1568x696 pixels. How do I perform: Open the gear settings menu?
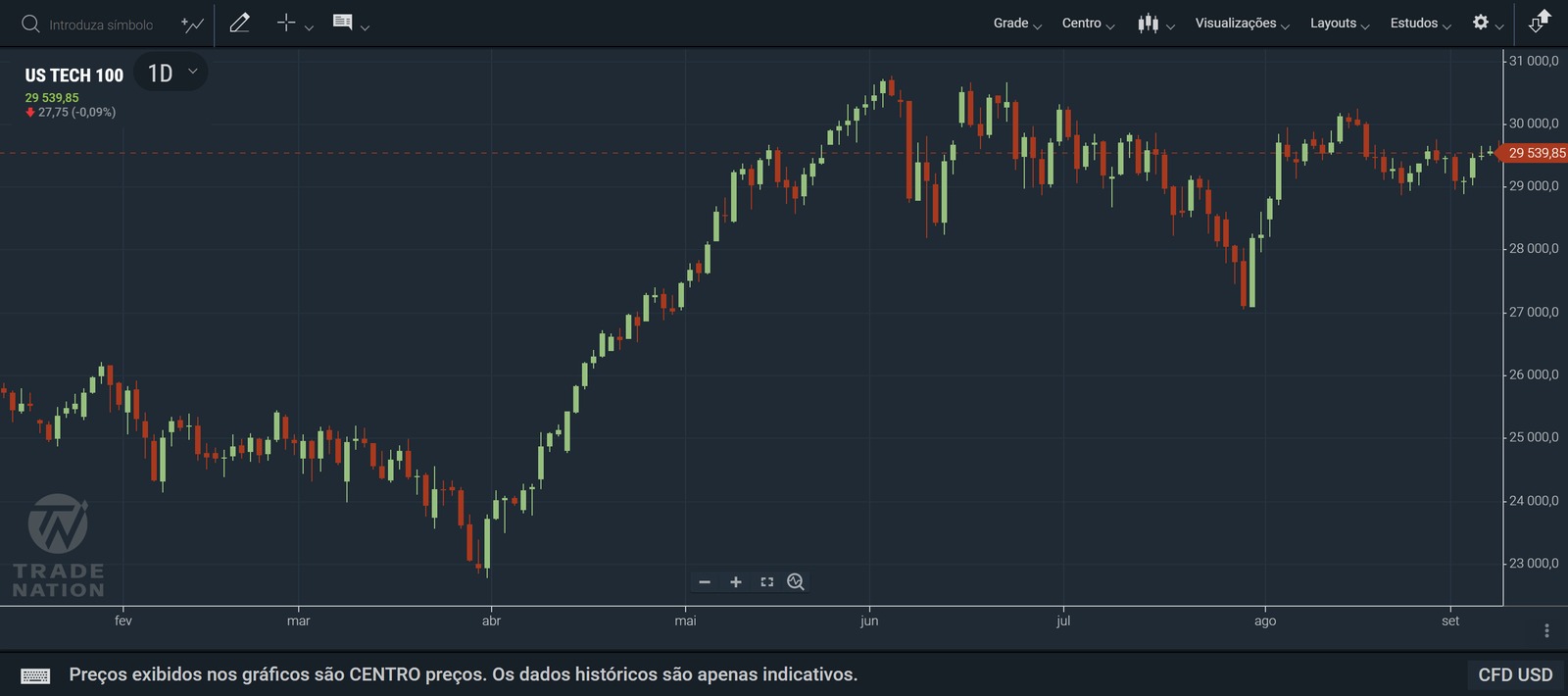tap(1488, 23)
